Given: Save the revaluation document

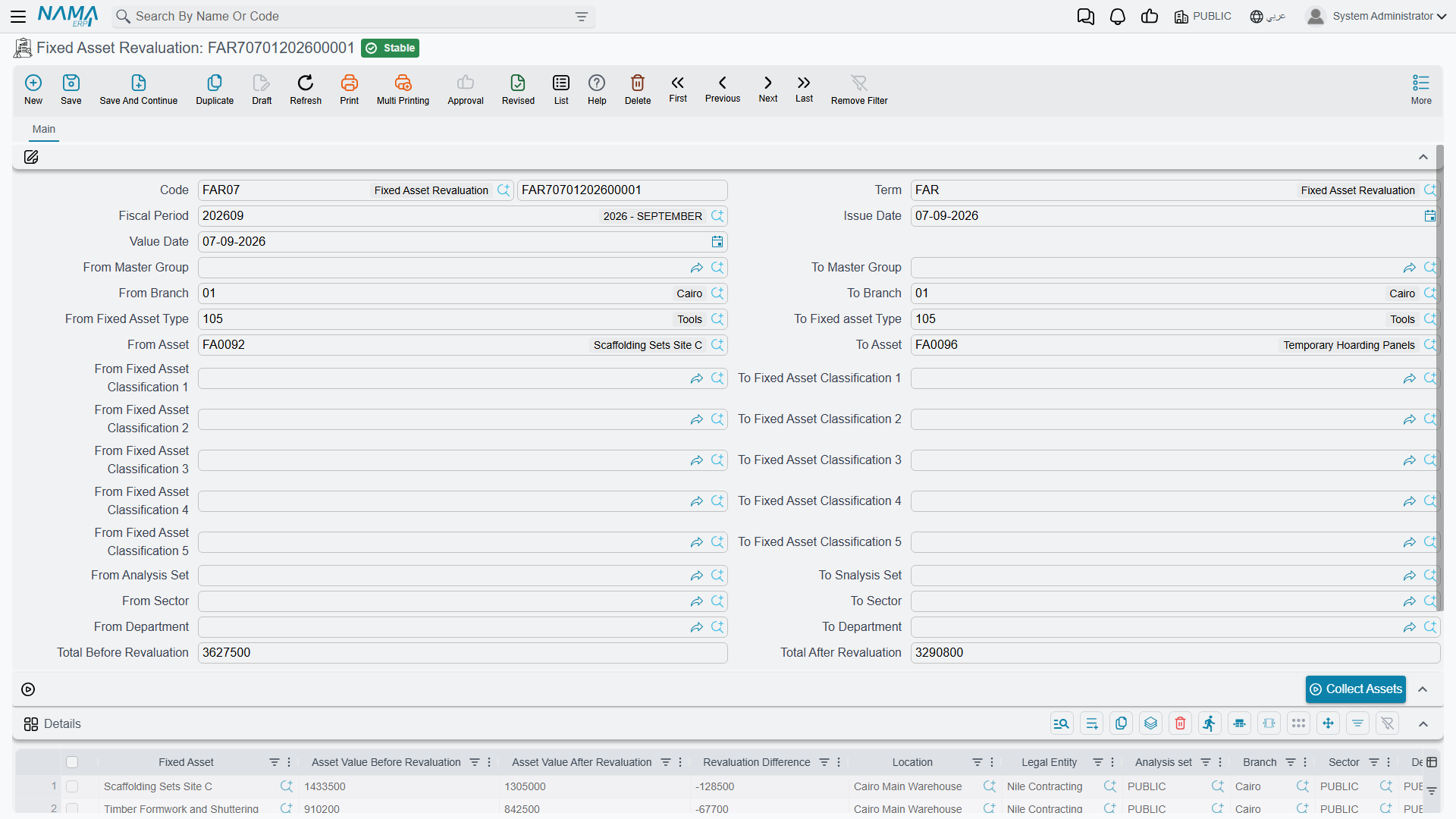Looking at the screenshot, I should click(71, 89).
